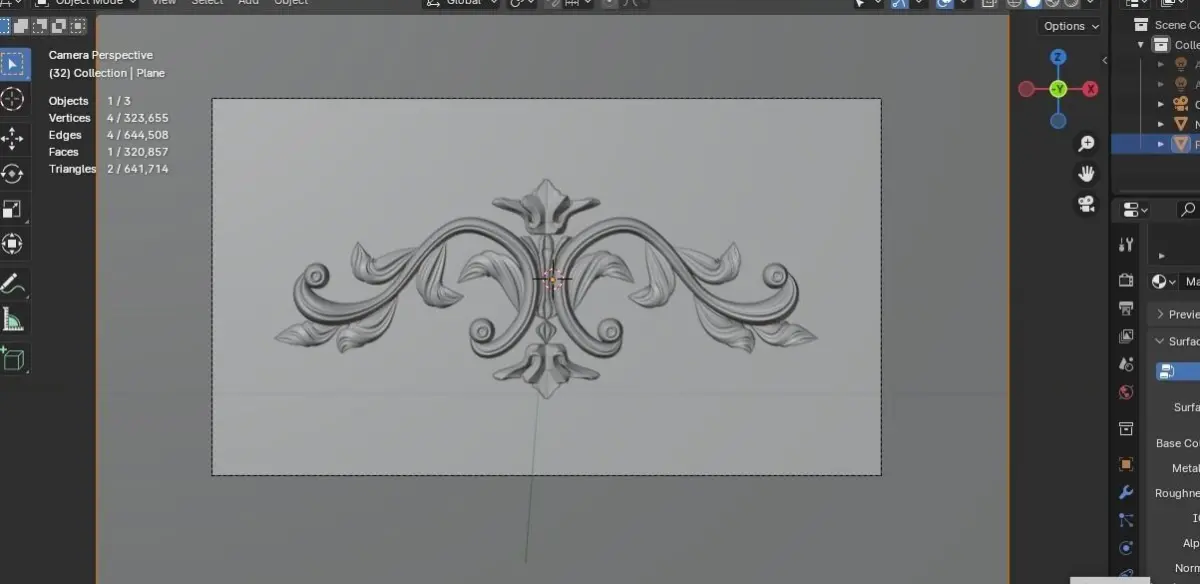Open the Scene properties tab

click(1126, 364)
